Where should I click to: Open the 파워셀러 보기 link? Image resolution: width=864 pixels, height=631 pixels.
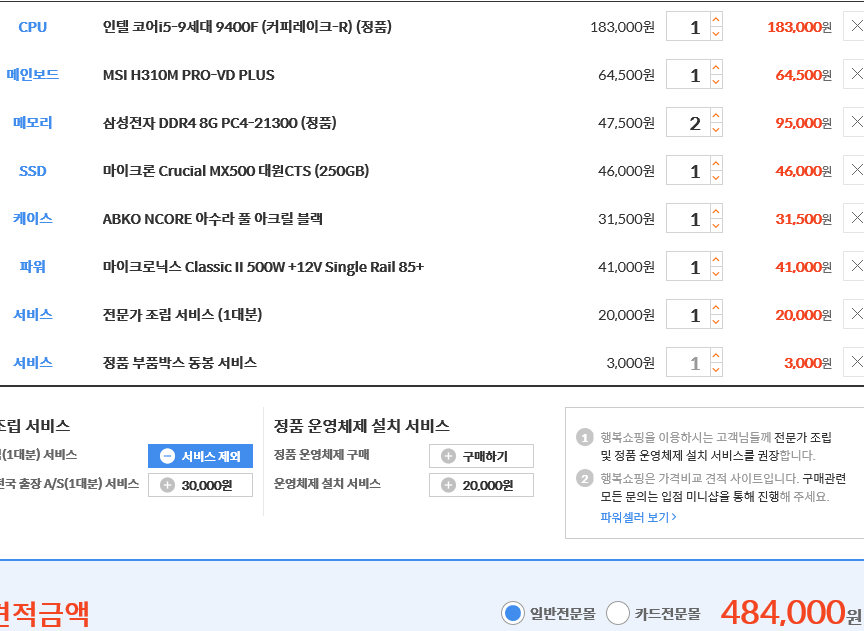[x=638, y=517]
